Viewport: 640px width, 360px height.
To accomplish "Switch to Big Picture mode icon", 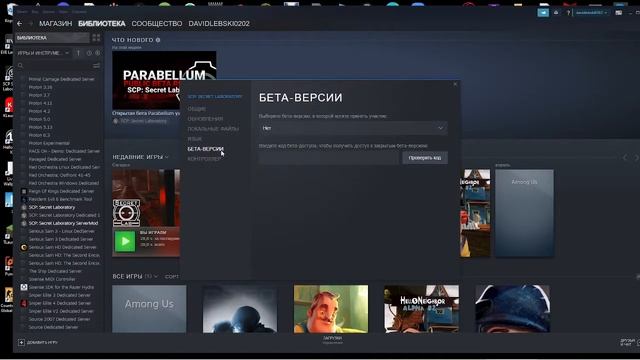I will pos(619,13).
